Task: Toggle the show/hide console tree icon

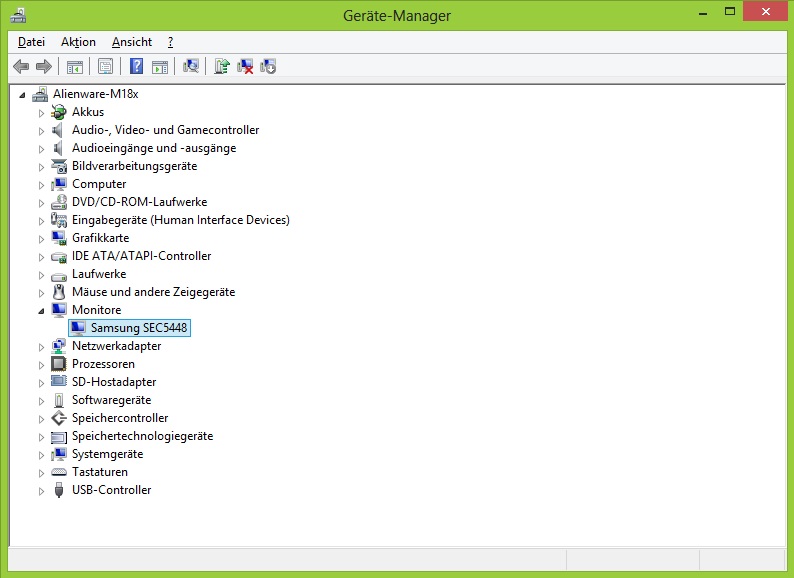Action: [74, 66]
